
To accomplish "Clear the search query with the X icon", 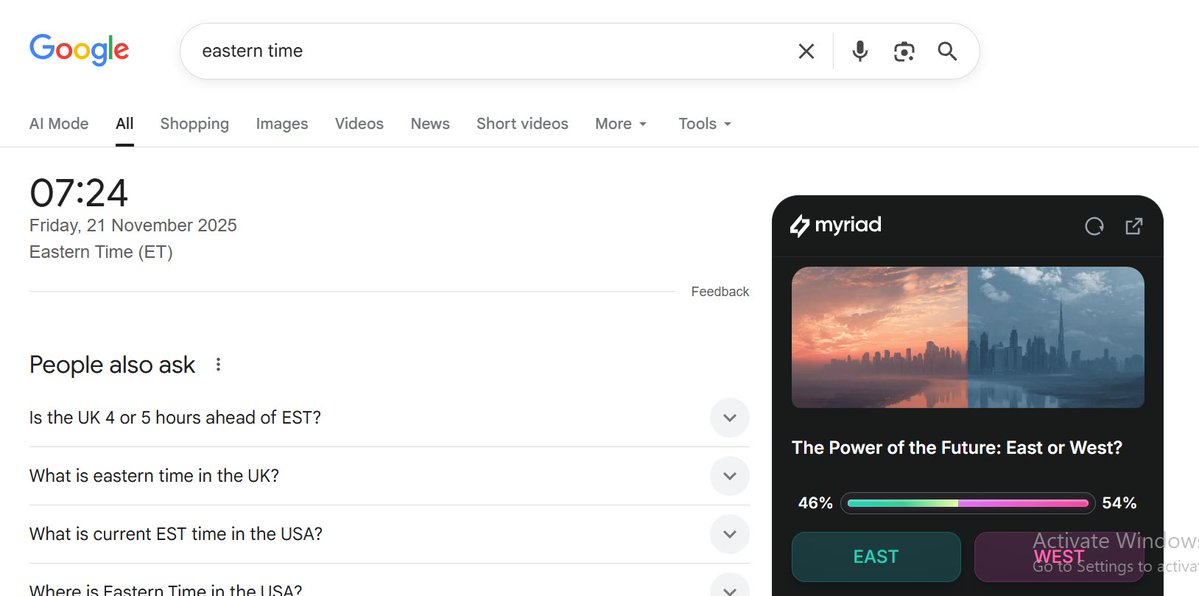I will pos(806,50).
